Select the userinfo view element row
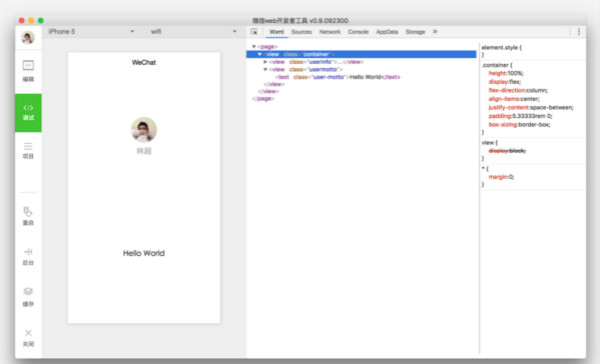The width and height of the screenshot is (600, 364). coord(316,62)
